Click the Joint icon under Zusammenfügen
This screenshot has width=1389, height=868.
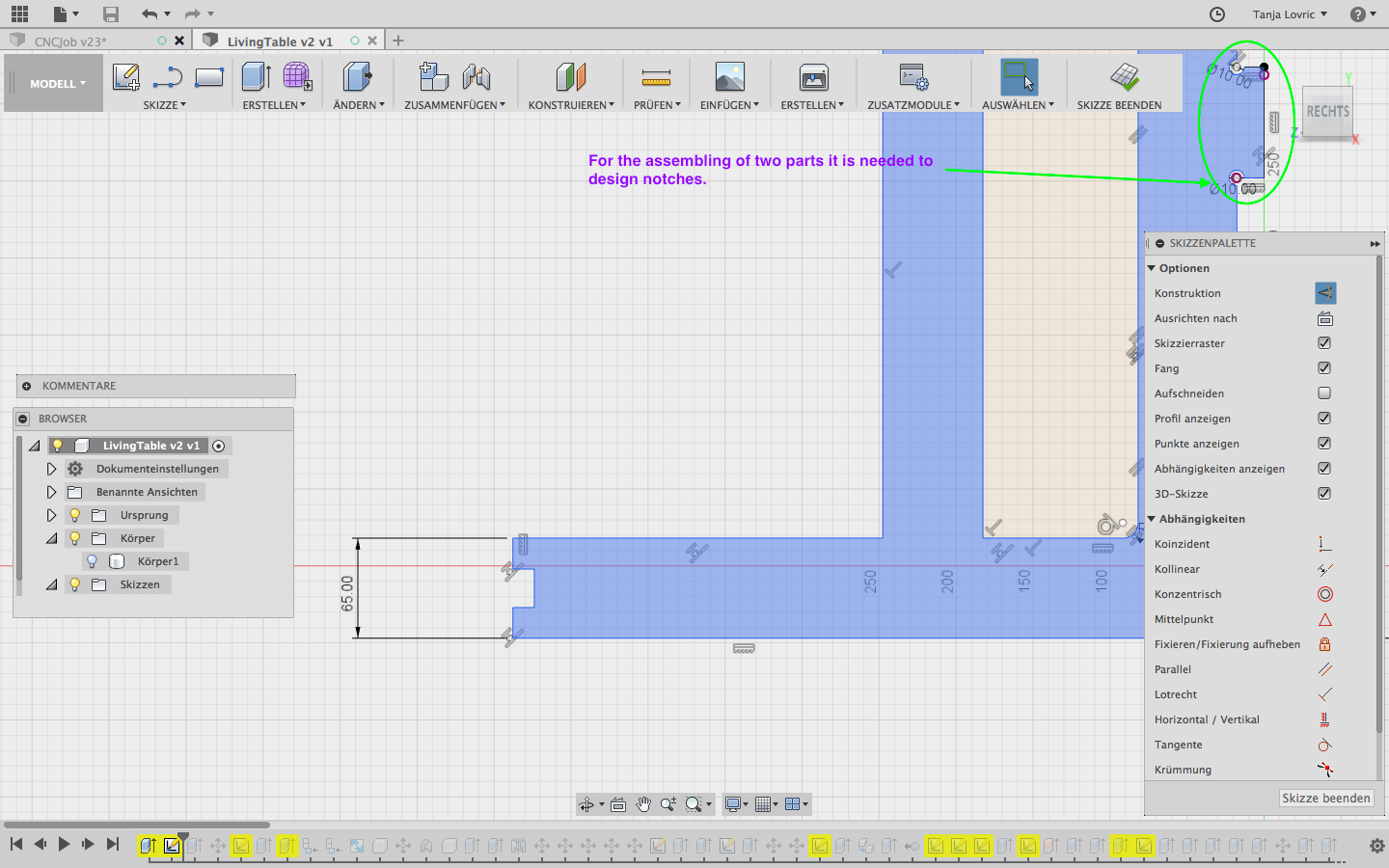(477, 77)
